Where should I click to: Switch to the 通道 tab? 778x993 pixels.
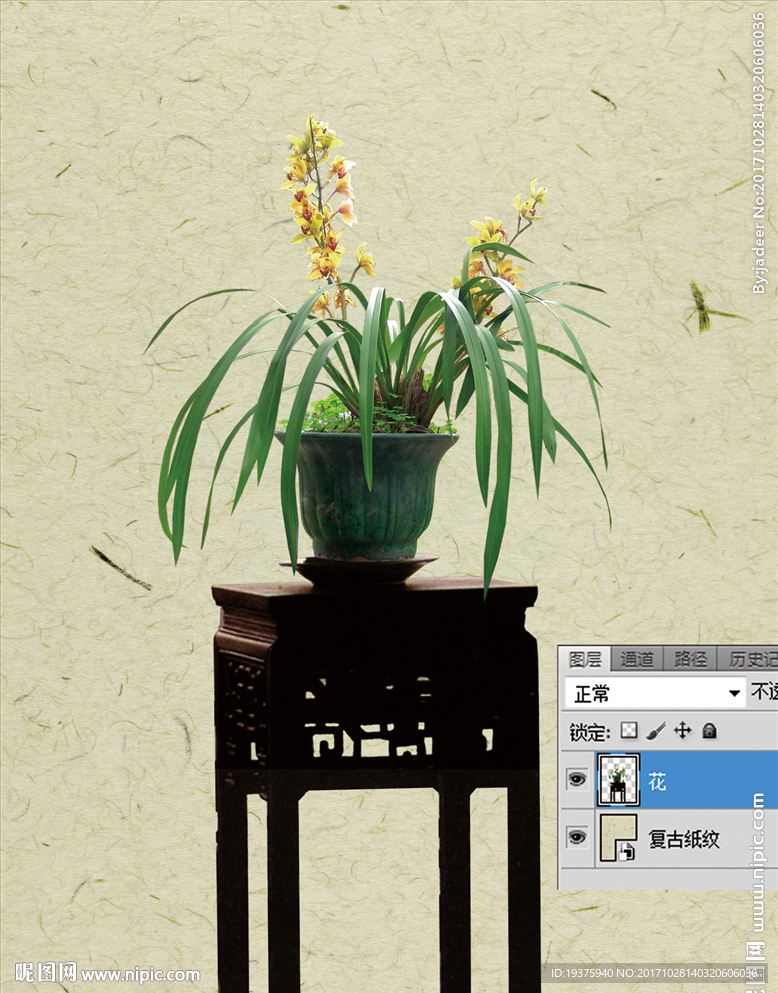pyautogui.click(x=636, y=659)
